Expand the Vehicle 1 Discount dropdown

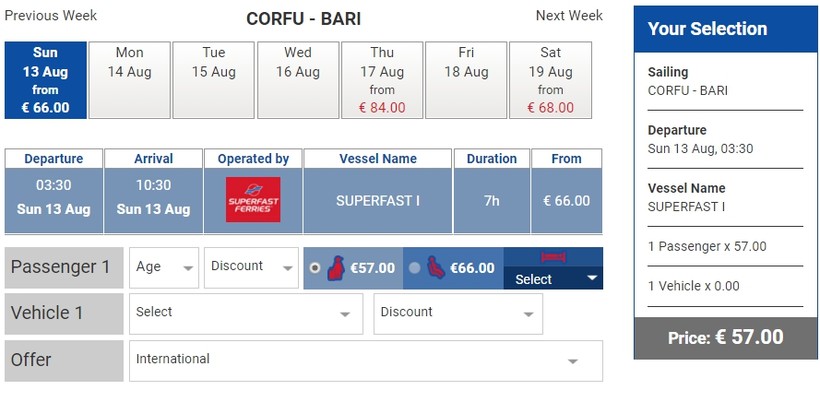[x=458, y=313]
